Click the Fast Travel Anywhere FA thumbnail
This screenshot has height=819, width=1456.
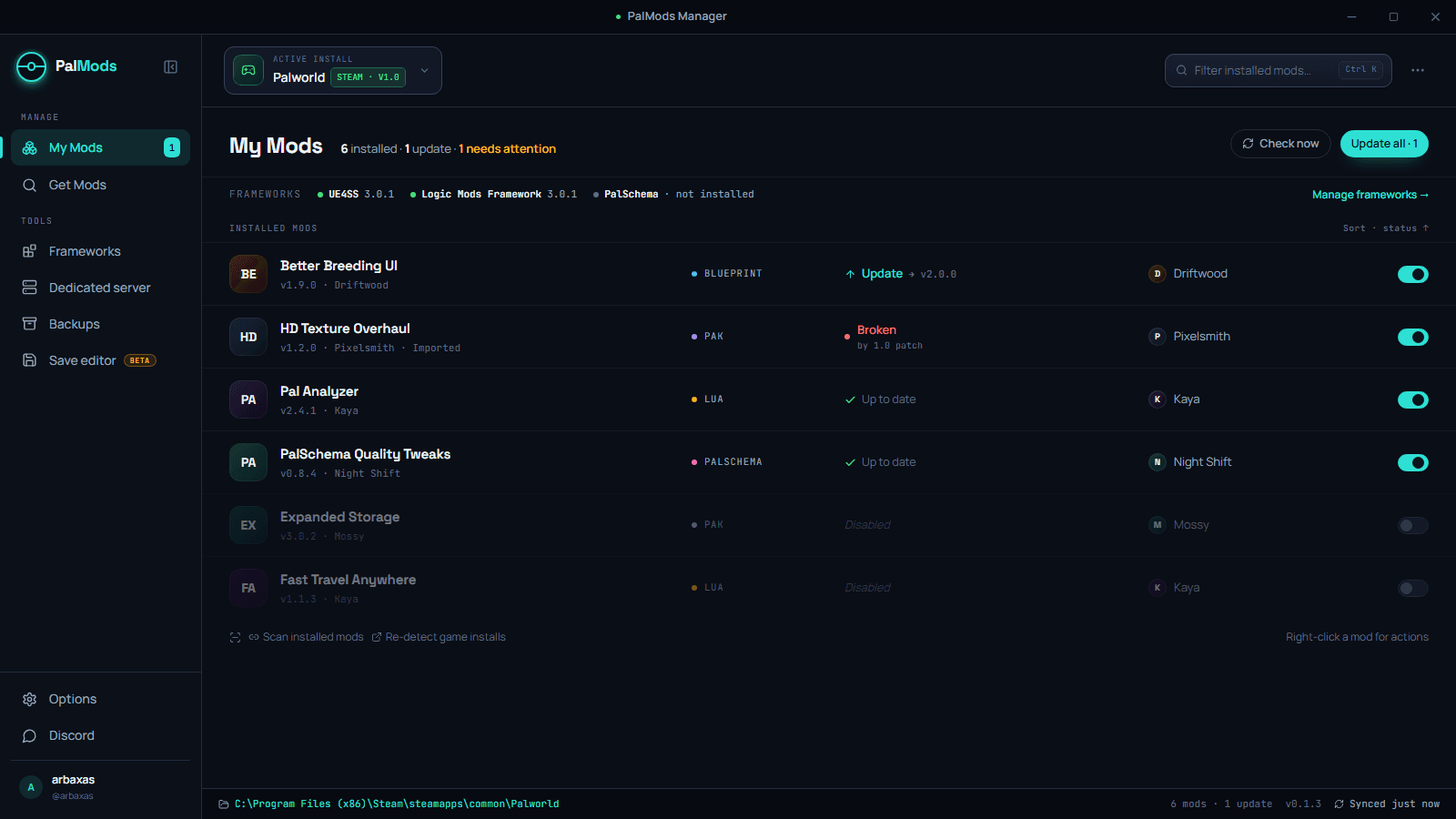(248, 588)
